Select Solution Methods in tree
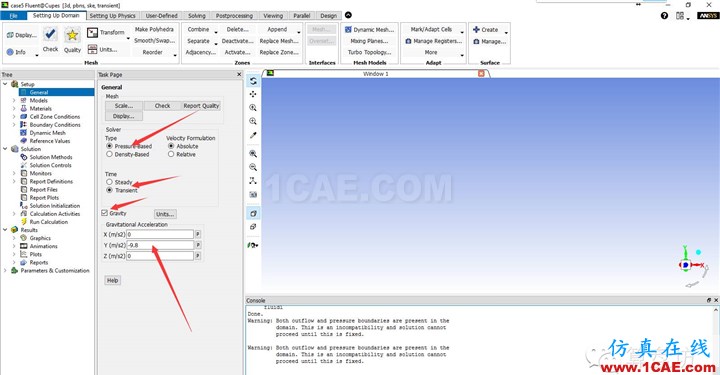Screen dimensions: 720x375 click(51, 157)
